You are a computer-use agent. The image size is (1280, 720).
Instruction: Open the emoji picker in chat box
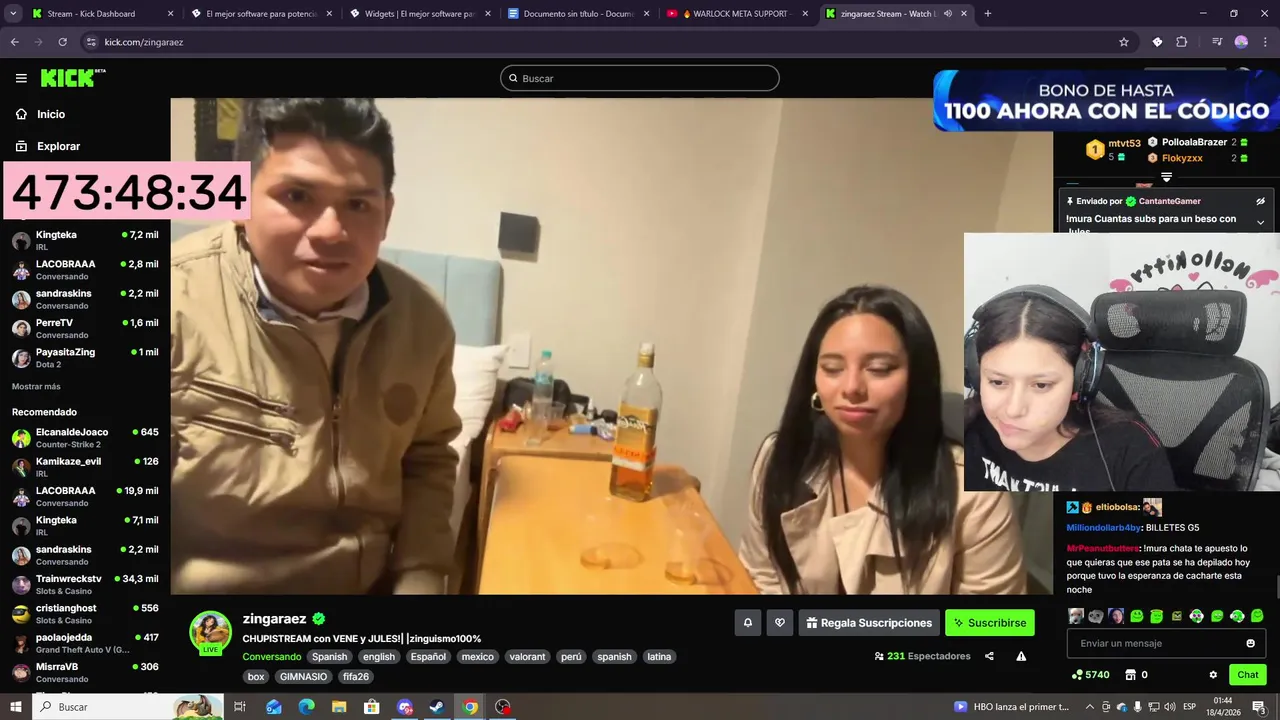tap(1250, 643)
